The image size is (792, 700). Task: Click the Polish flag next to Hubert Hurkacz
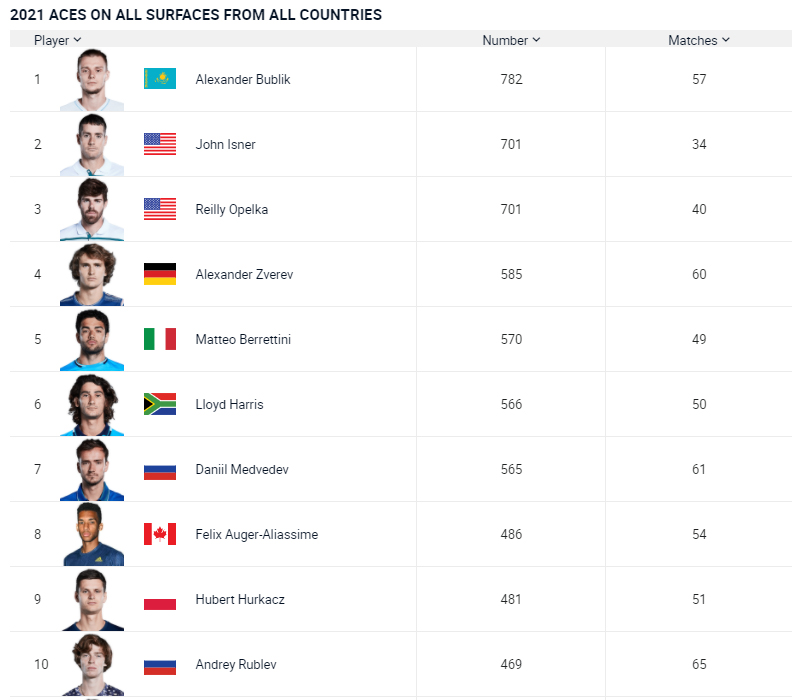160,599
